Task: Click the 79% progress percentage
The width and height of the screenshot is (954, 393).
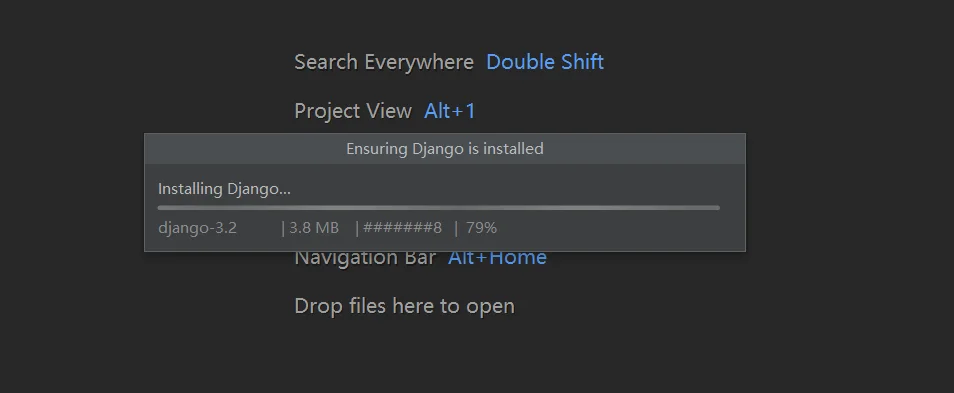Action: pyautogui.click(x=481, y=228)
